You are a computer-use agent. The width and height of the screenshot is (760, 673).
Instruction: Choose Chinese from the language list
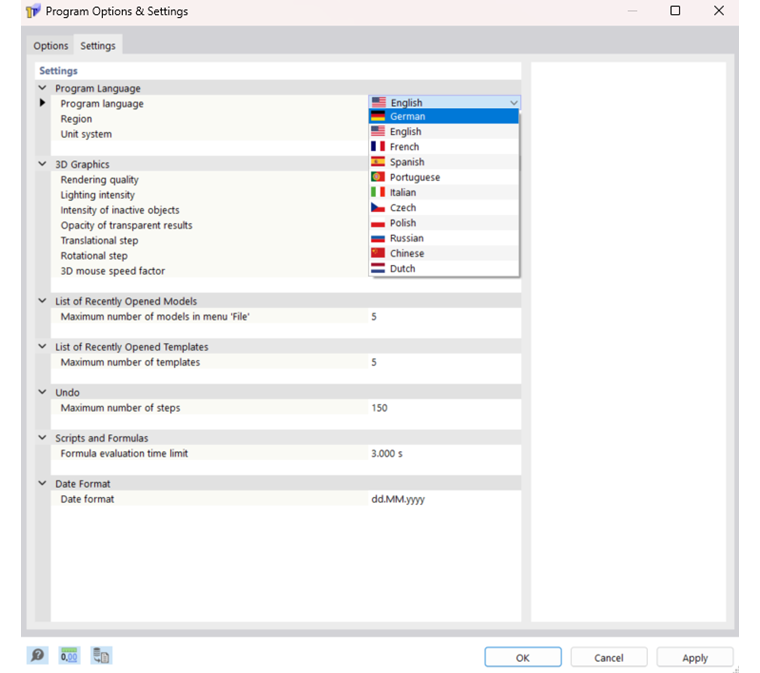(x=443, y=253)
